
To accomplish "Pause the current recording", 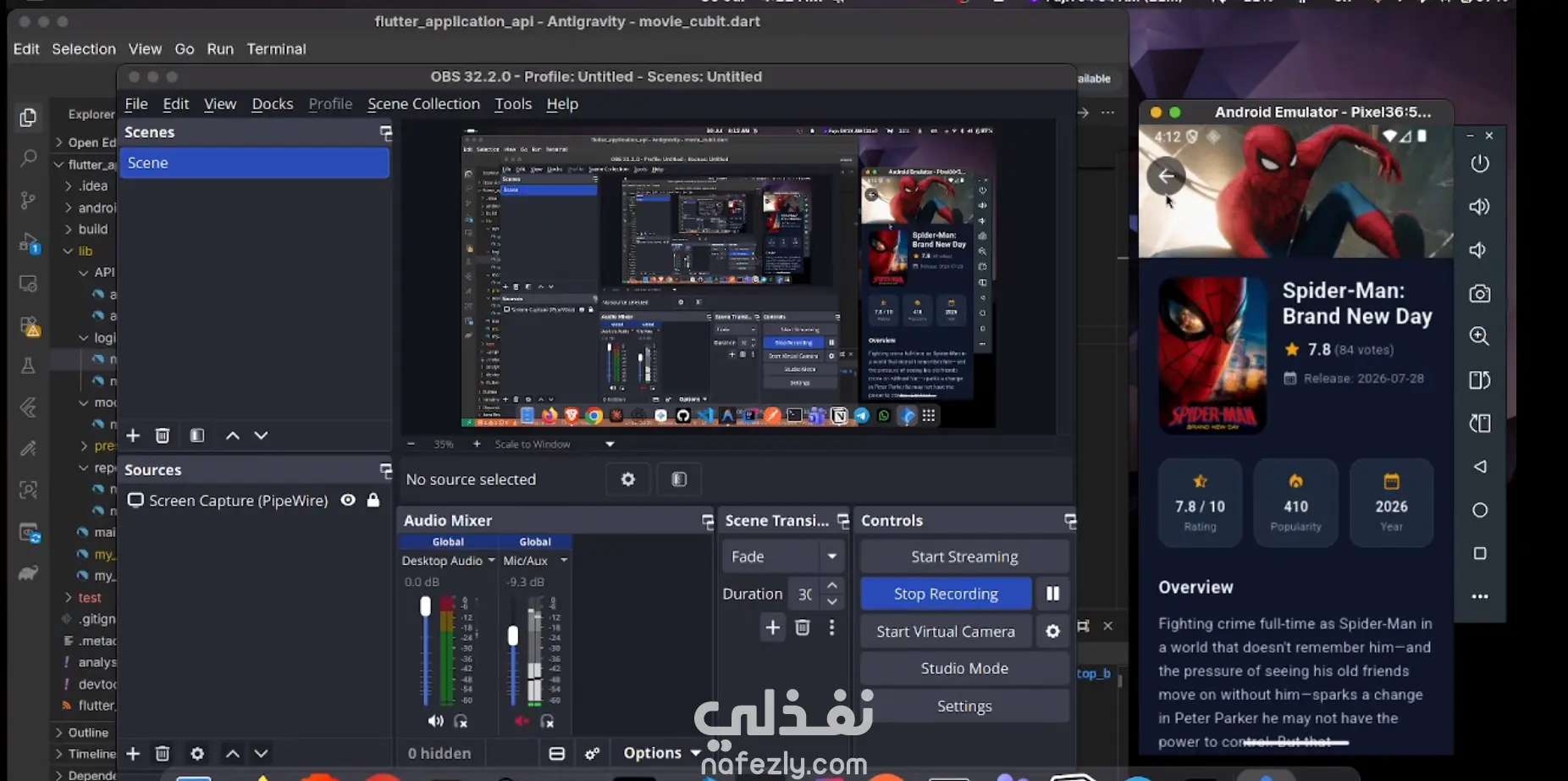I will pyautogui.click(x=1052, y=594).
